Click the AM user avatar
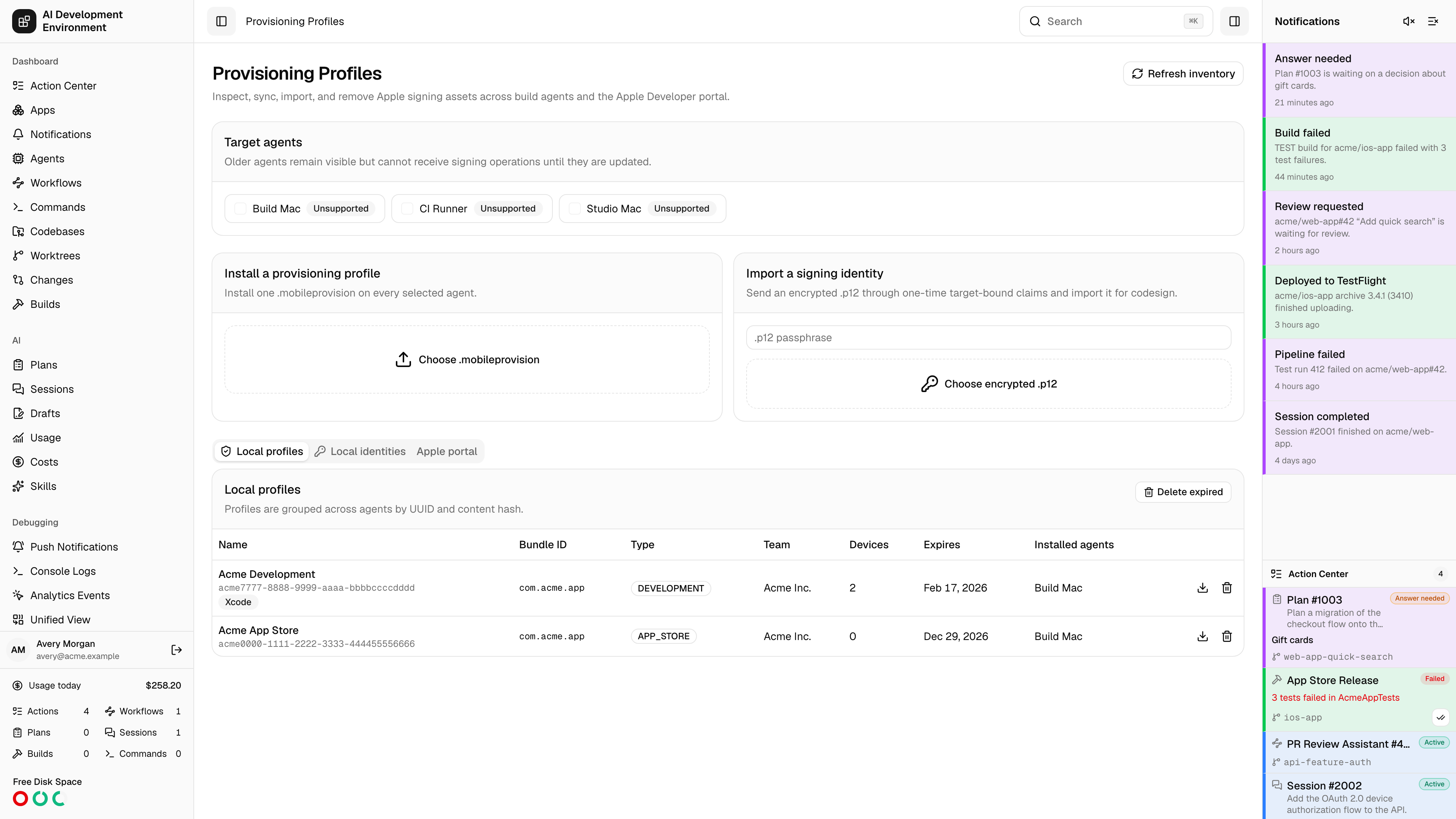Viewport: 1456px width, 819px height. point(18,650)
